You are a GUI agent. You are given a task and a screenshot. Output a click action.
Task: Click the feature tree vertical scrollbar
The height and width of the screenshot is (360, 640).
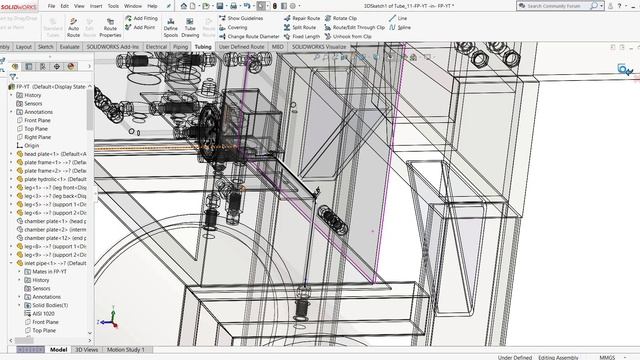[90, 109]
